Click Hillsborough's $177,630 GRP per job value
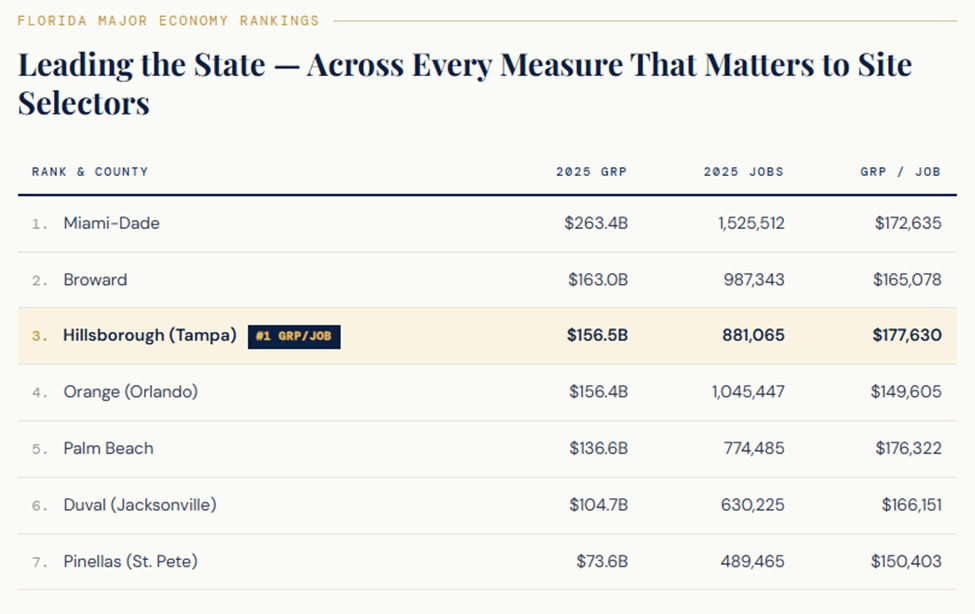 pos(906,335)
